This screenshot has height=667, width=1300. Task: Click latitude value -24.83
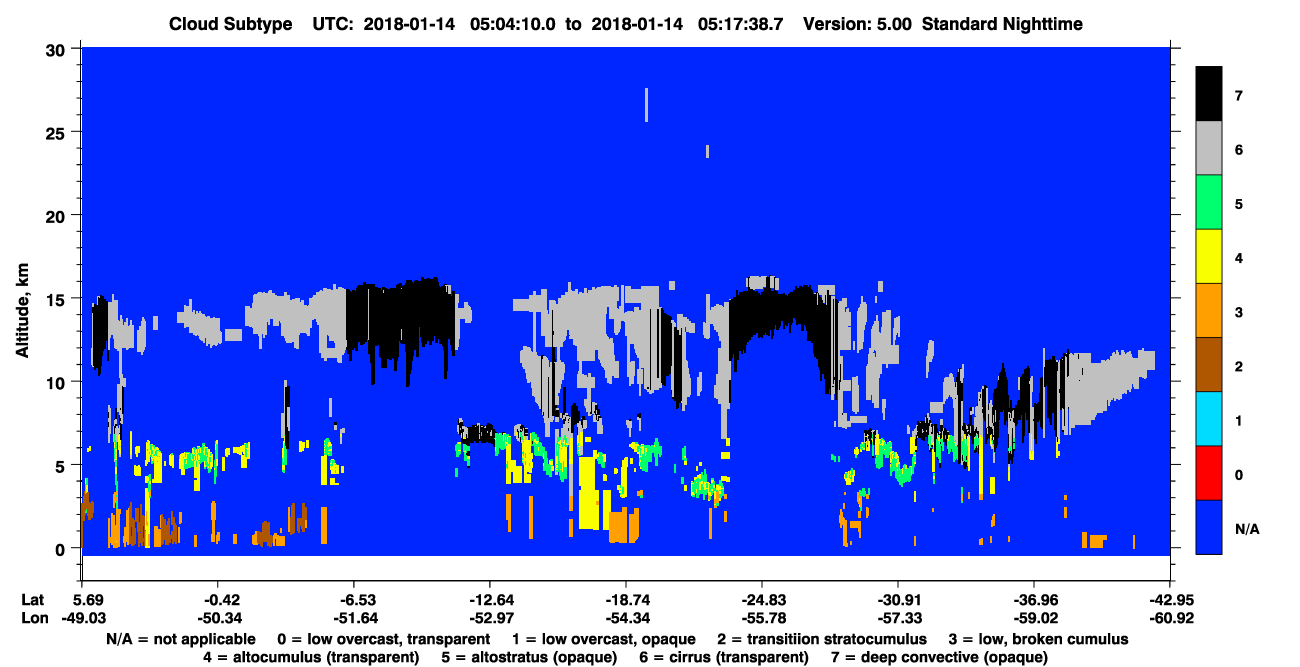coord(762,600)
